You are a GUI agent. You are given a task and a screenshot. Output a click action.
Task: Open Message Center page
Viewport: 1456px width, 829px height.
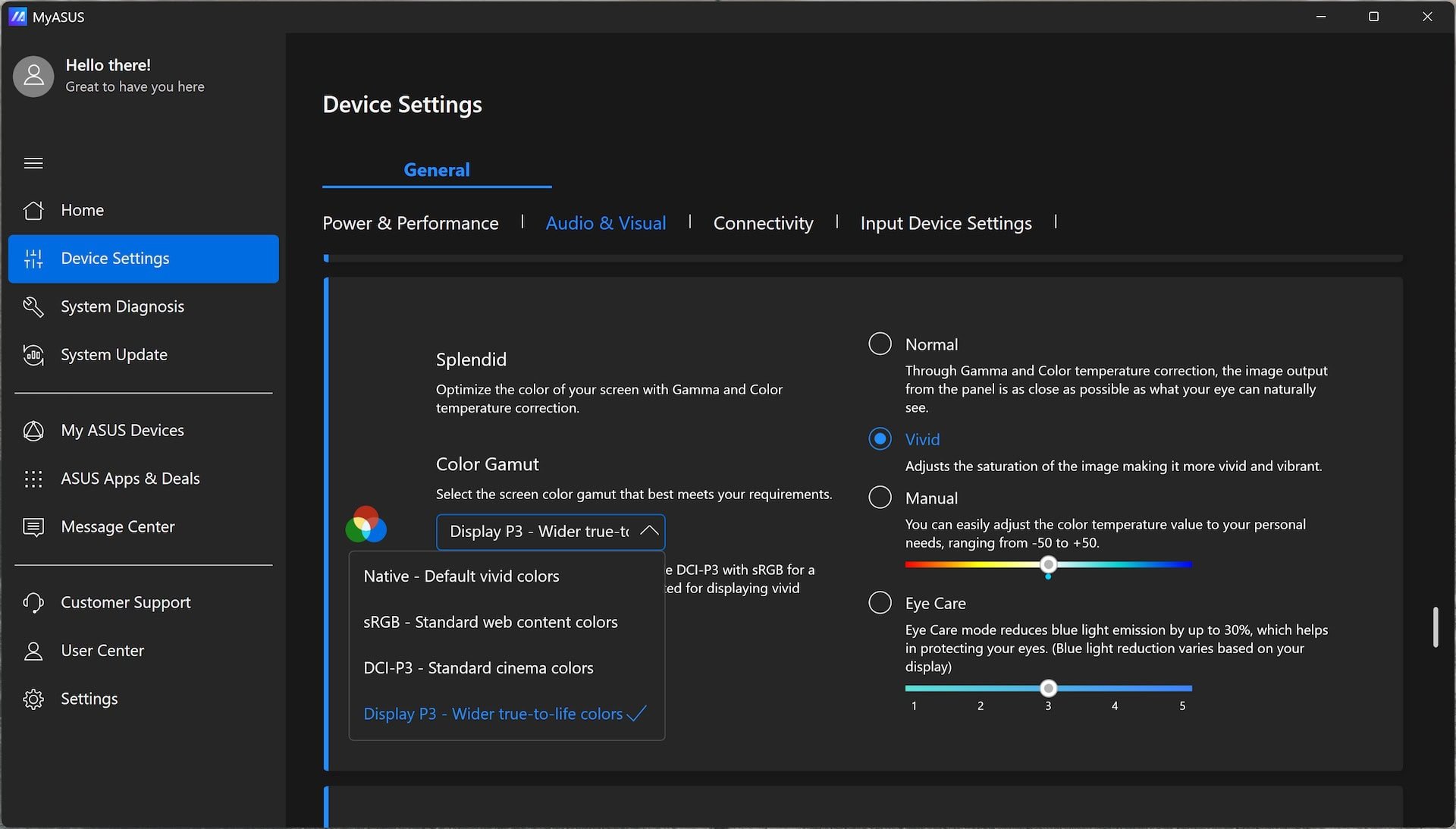(x=143, y=527)
